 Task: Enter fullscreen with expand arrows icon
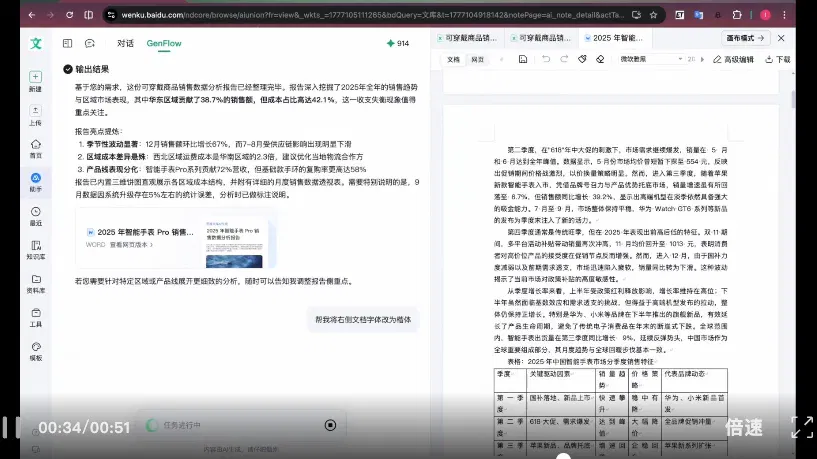[x=802, y=427]
